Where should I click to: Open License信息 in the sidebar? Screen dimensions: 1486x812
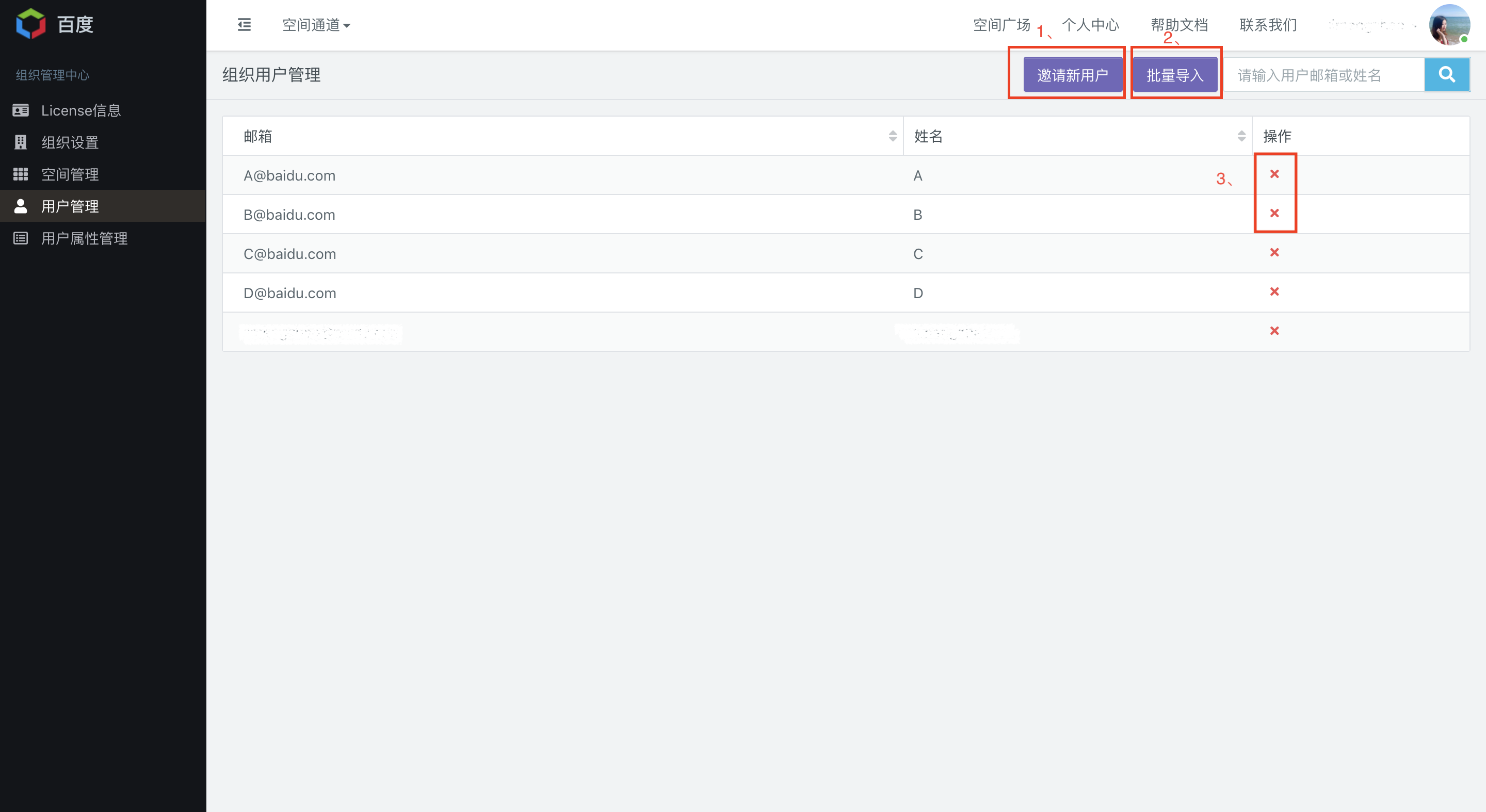pos(81,111)
